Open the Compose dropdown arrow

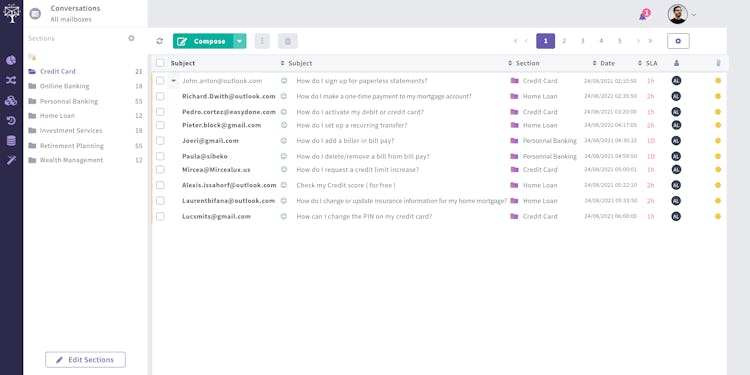pyautogui.click(x=240, y=41)
